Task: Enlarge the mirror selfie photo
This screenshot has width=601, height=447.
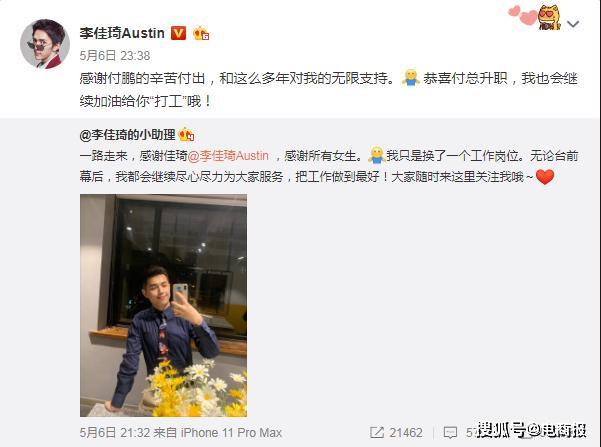Action: tap(164, 305)
